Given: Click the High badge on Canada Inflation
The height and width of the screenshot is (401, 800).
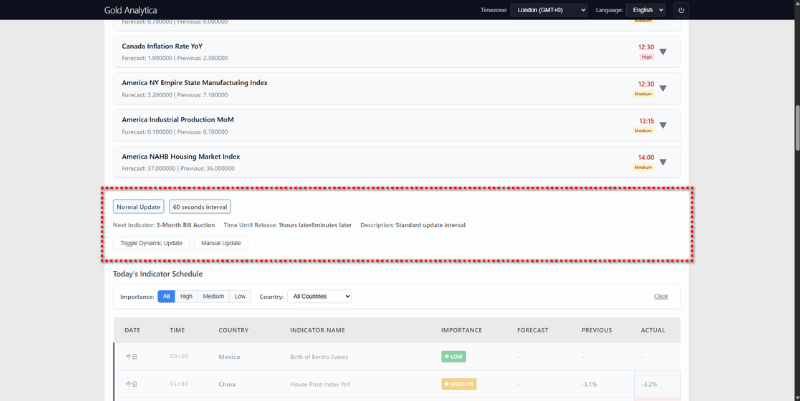Looking at the screenshot, I should [647, 57].
